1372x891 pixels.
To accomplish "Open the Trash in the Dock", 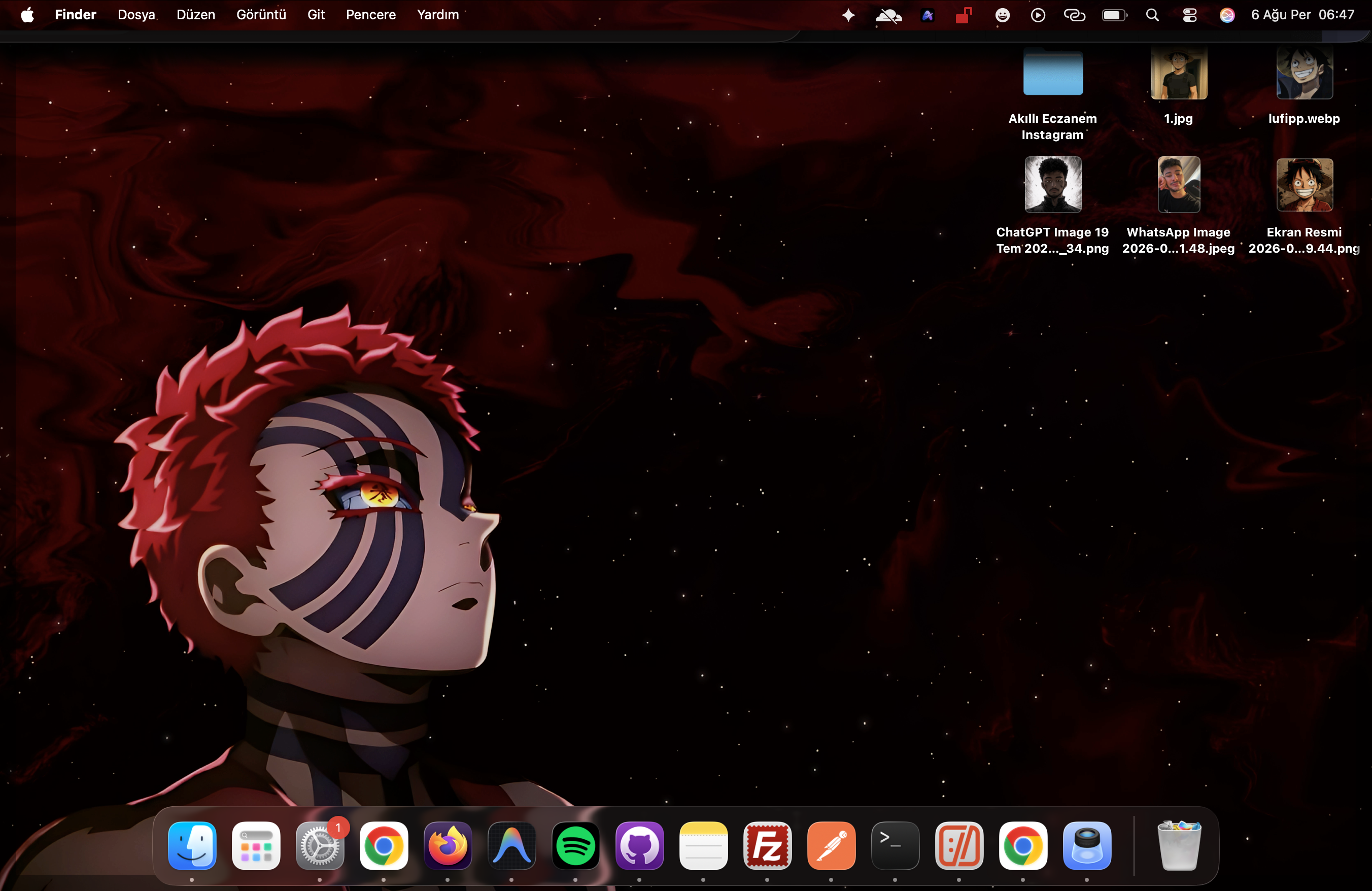I will (1179, 845).
